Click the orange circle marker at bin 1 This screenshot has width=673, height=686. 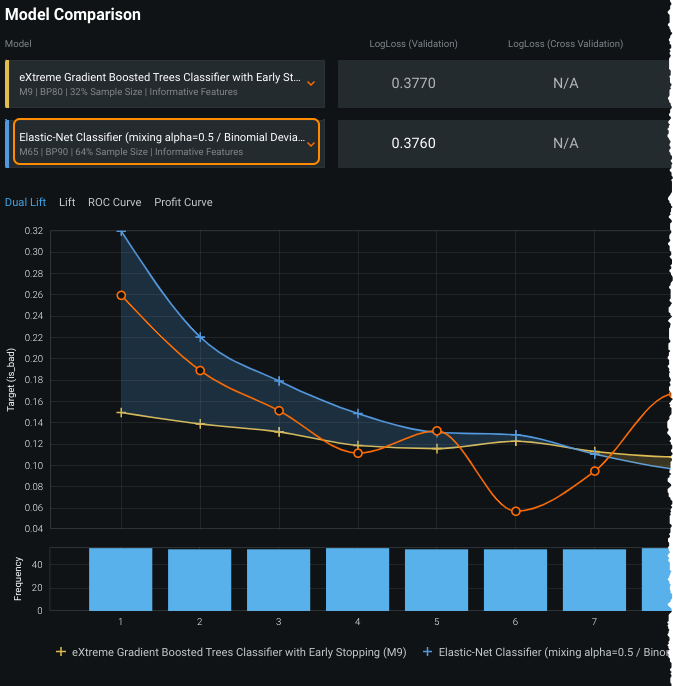121,295
